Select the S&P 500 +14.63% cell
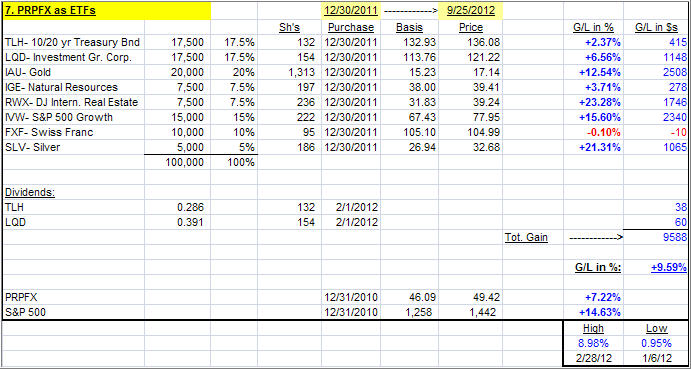Image resolution: width=691 pixels, height=369 pixels. pos(593,312)
